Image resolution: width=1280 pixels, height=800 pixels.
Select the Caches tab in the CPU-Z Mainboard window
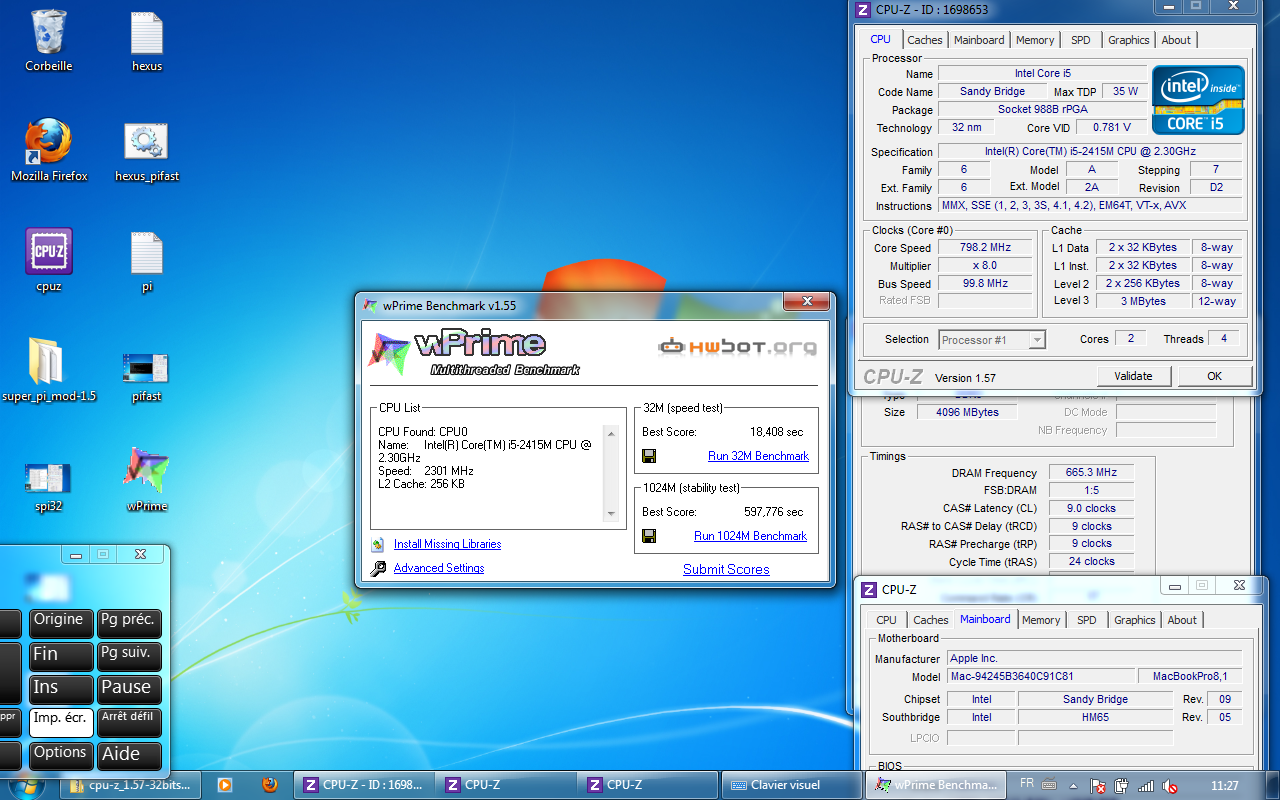click(931, 620)
